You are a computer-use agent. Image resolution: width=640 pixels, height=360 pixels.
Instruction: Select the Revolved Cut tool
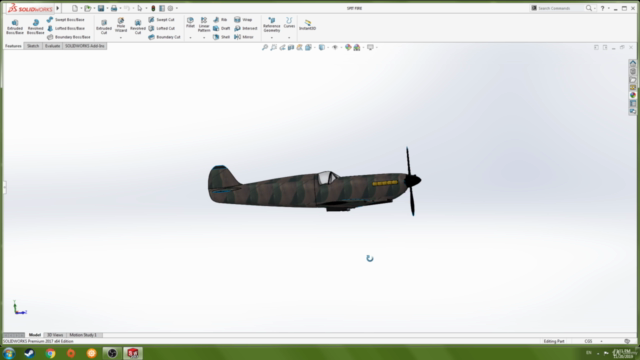(138, 27)
